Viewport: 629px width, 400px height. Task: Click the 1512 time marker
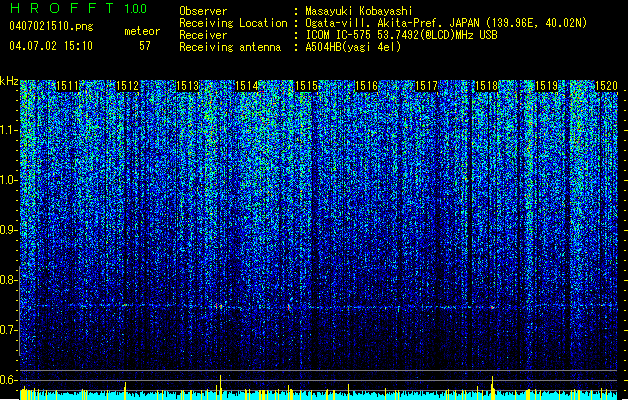pos(127,86)
